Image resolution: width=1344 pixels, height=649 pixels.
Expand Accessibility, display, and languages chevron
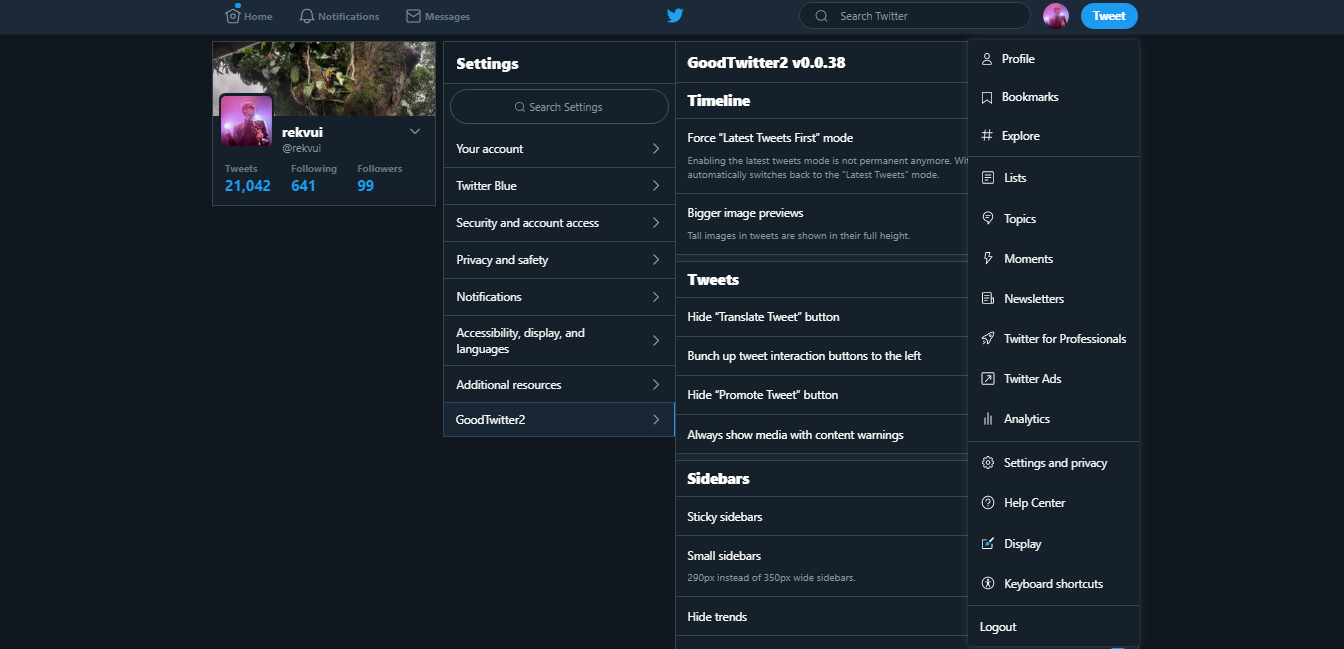pos(656,341)
